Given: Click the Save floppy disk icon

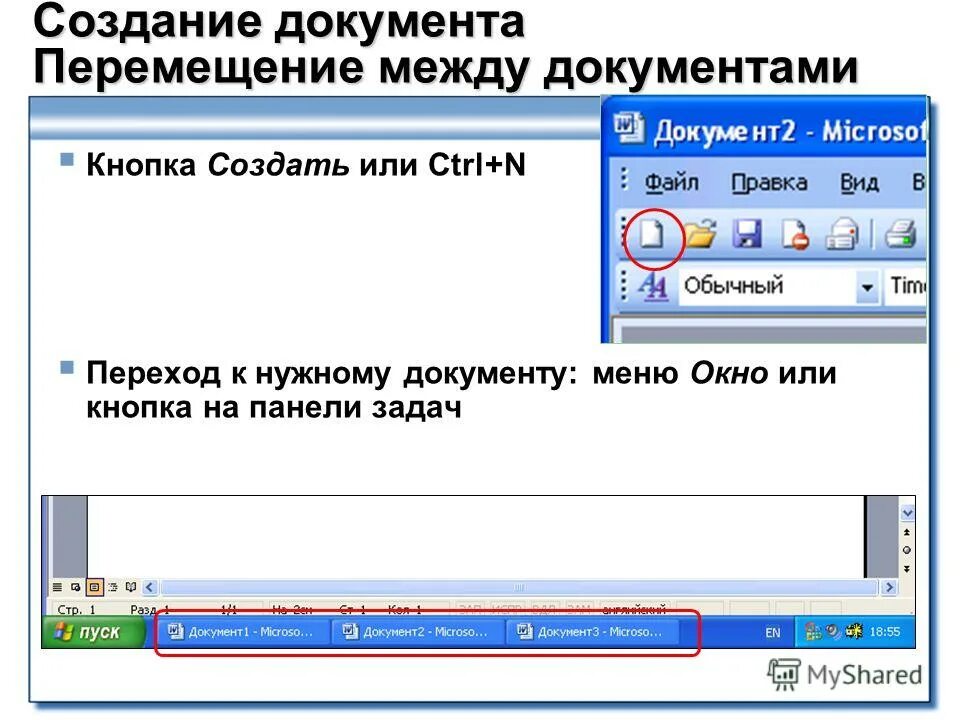Looking at the screenshot, I should click(x=747, y=234).
